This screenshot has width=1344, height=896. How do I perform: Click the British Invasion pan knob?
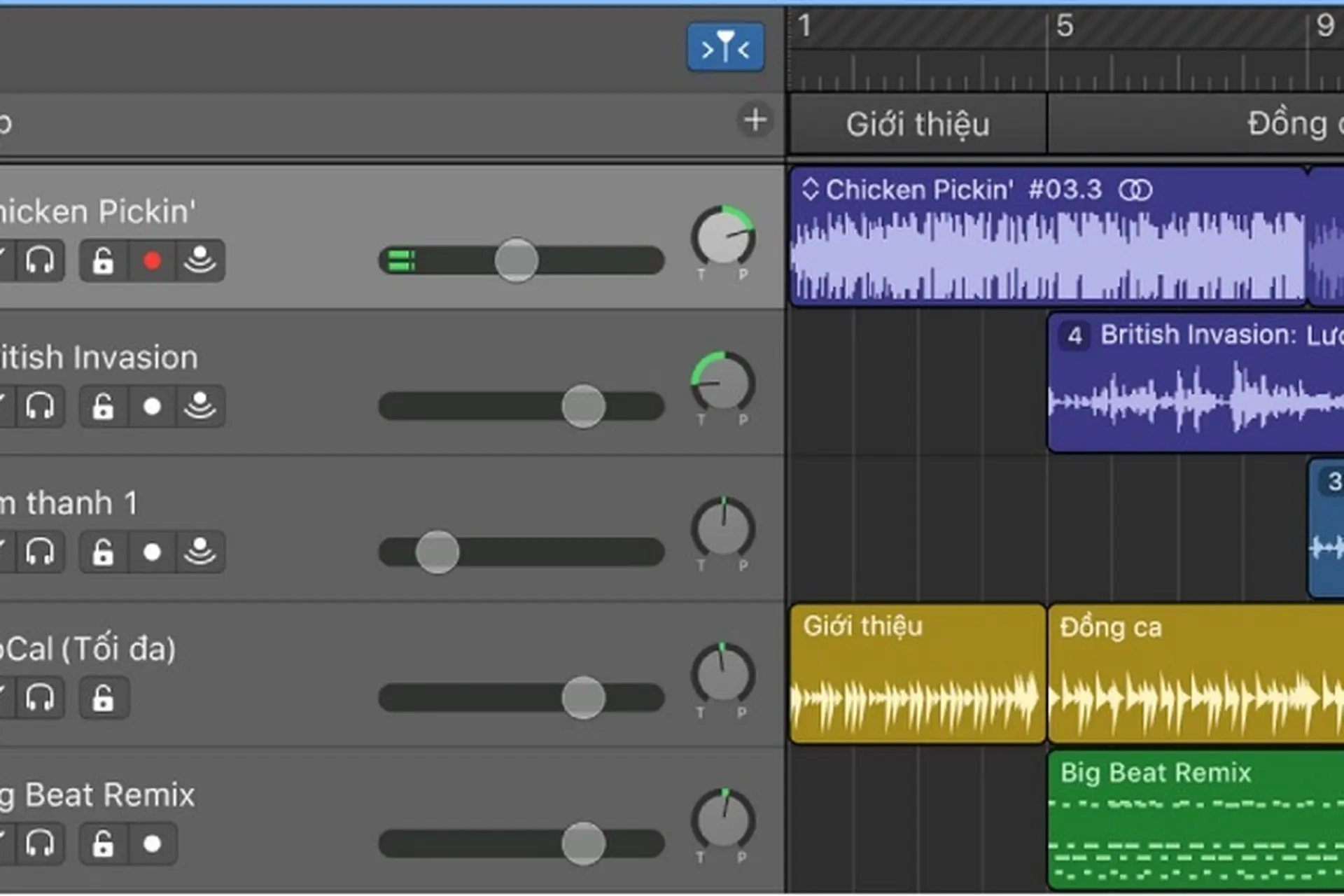(723, 384)
